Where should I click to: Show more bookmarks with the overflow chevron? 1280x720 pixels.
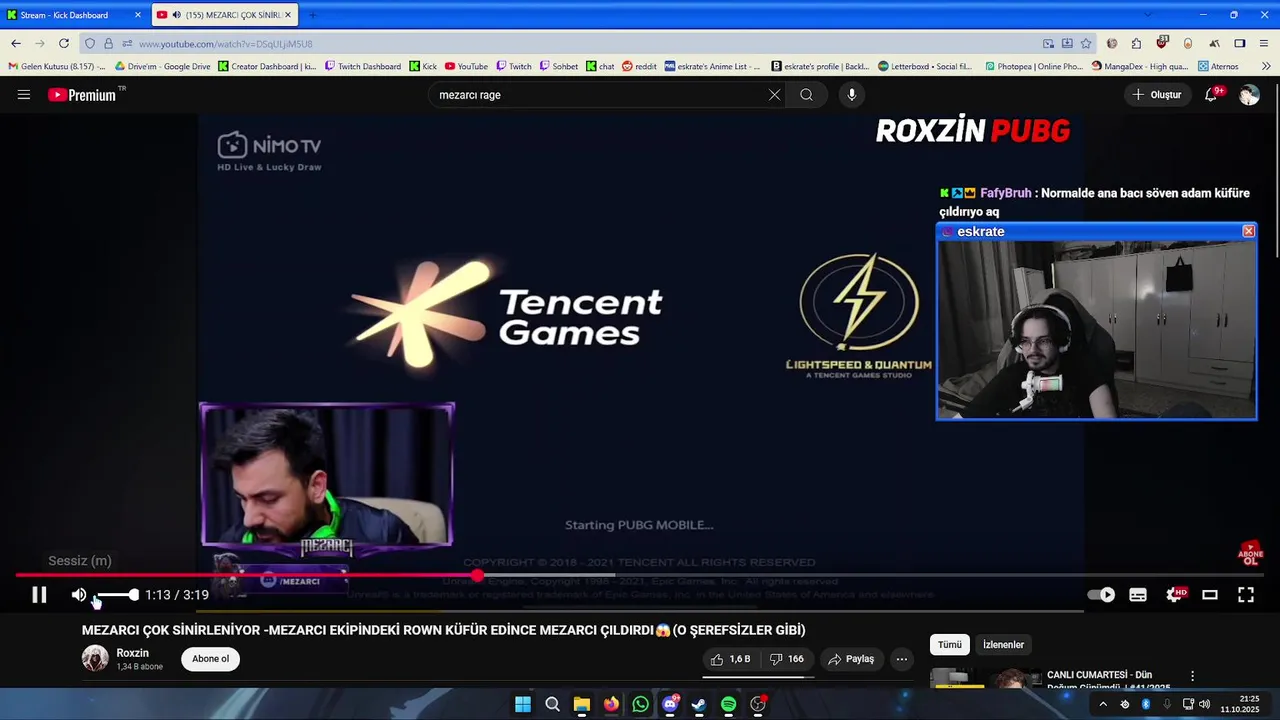[x=1266, y=67]
